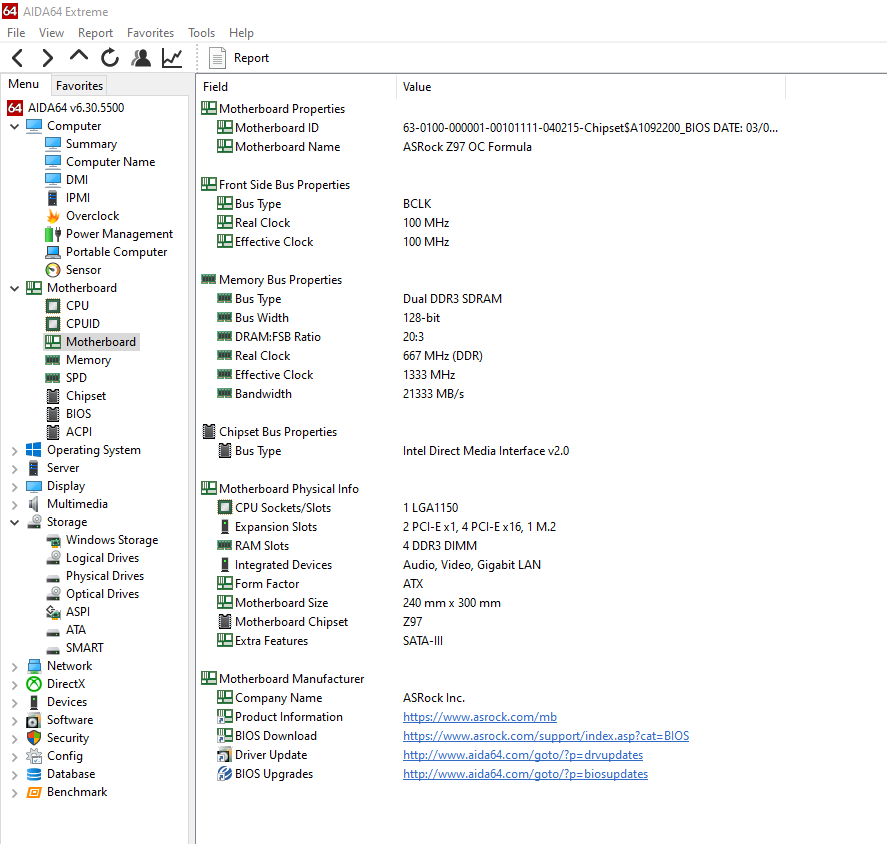
Task: Click the Report toolbar button label
Action: pyautogui.click(x=251, y=58)
